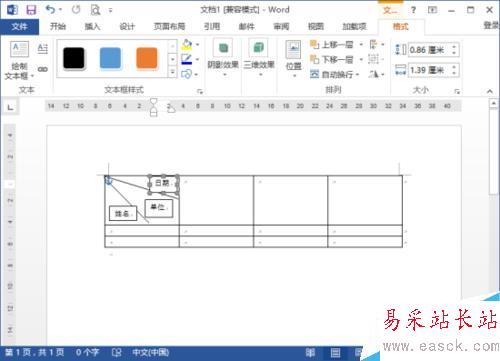The image size is (500, 361).
Task: Open the 审阅 ribbon tab
Action: (x=281, y=26)
